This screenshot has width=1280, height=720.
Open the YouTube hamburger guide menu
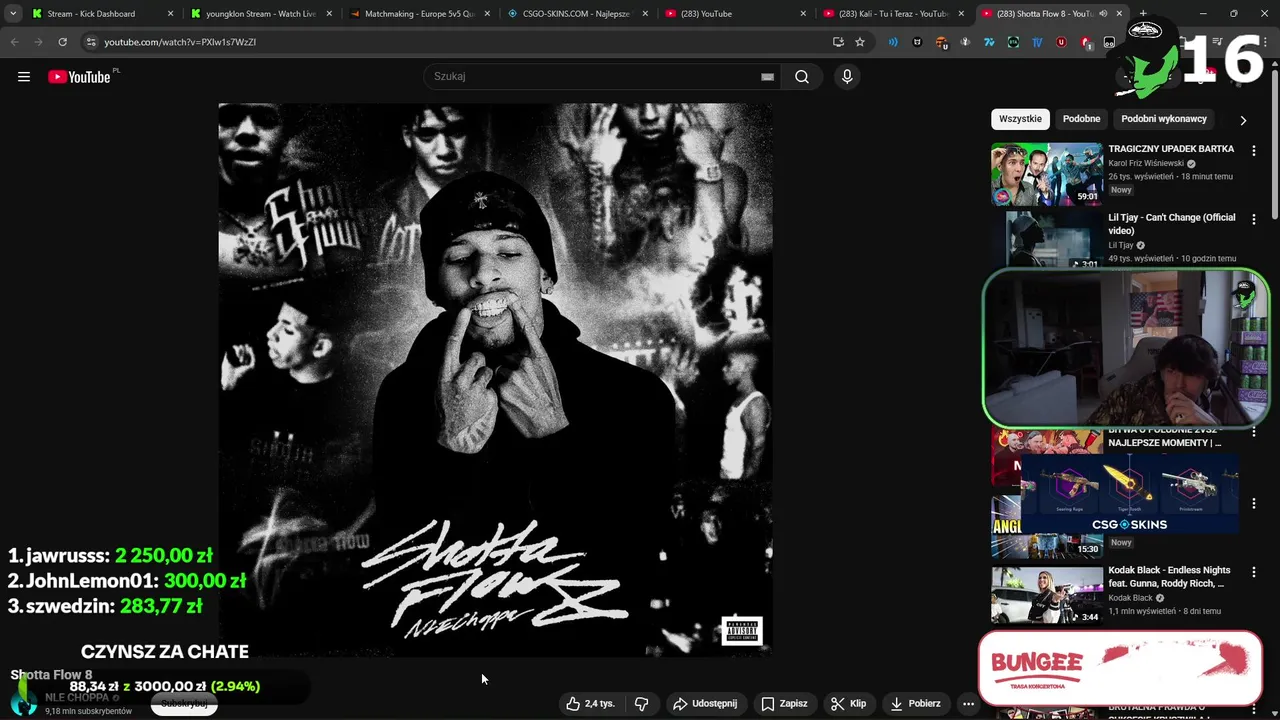pos(24,77)
